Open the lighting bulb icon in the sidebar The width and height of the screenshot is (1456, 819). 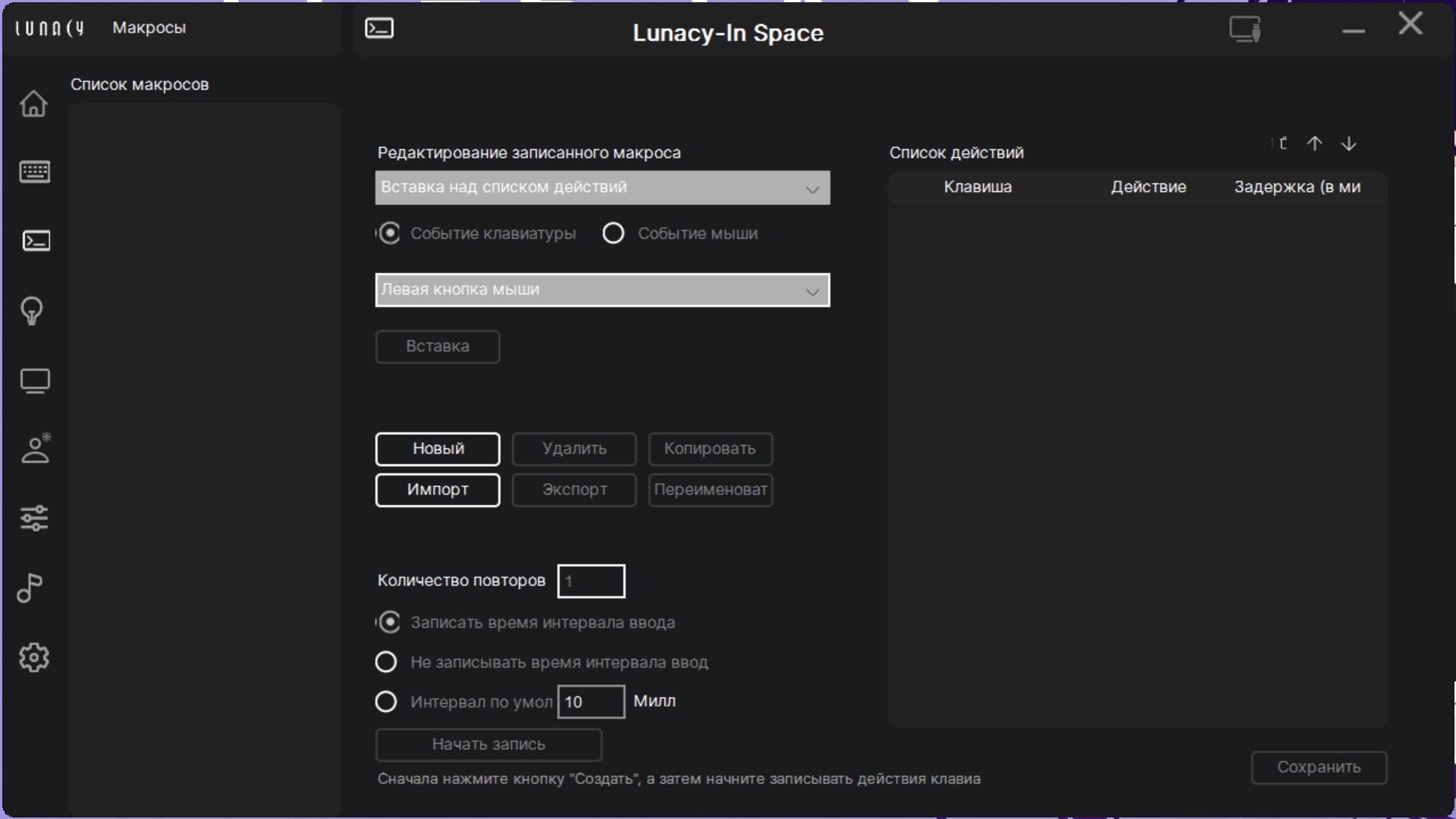(x=32, y=311)
